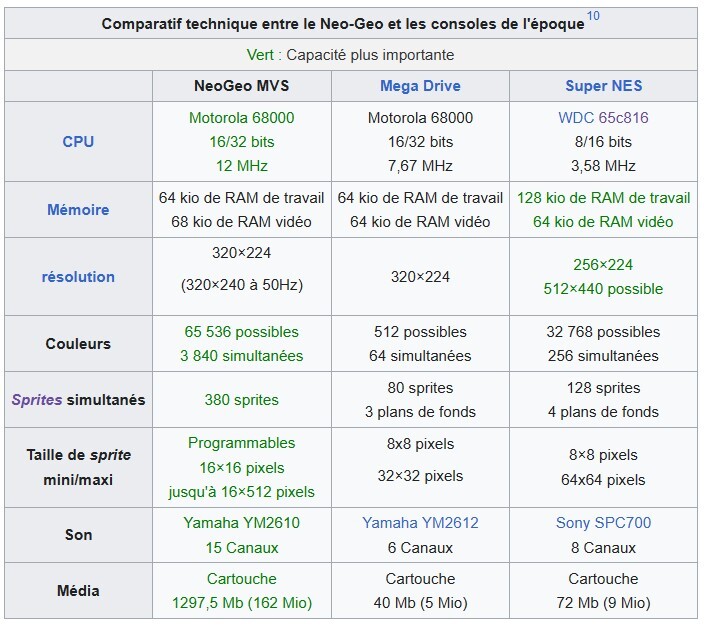This screenshot has width=704, height=626.
Task: Click the table title caption text
Action: tap(342, 23)
